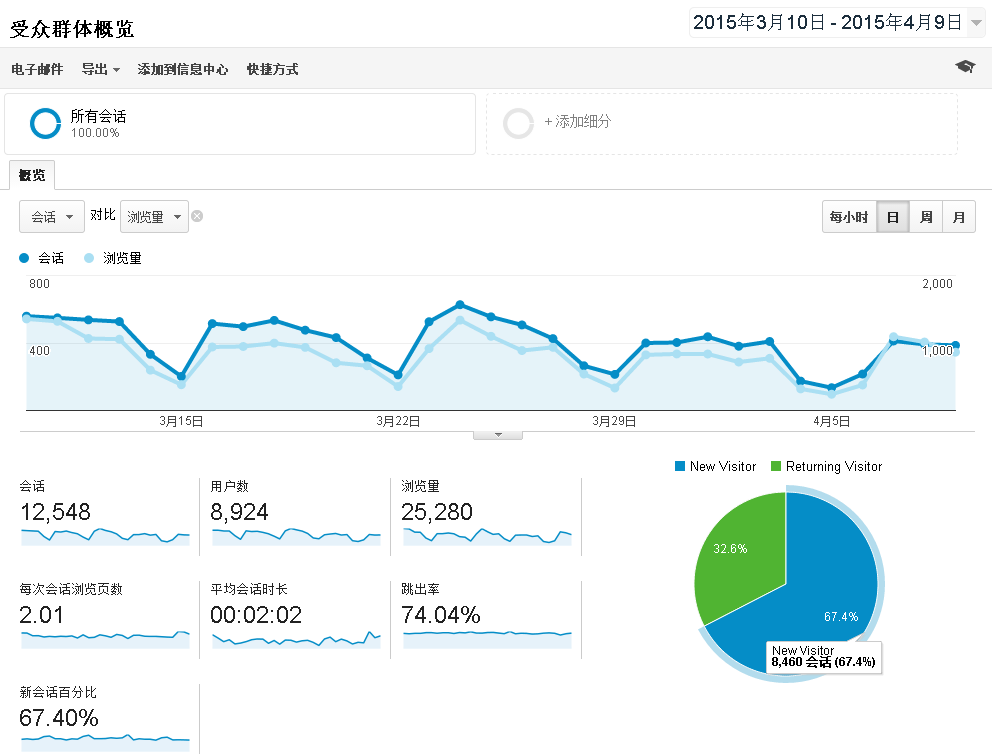Switch chart granularity to 每小时

coord(848,216)
